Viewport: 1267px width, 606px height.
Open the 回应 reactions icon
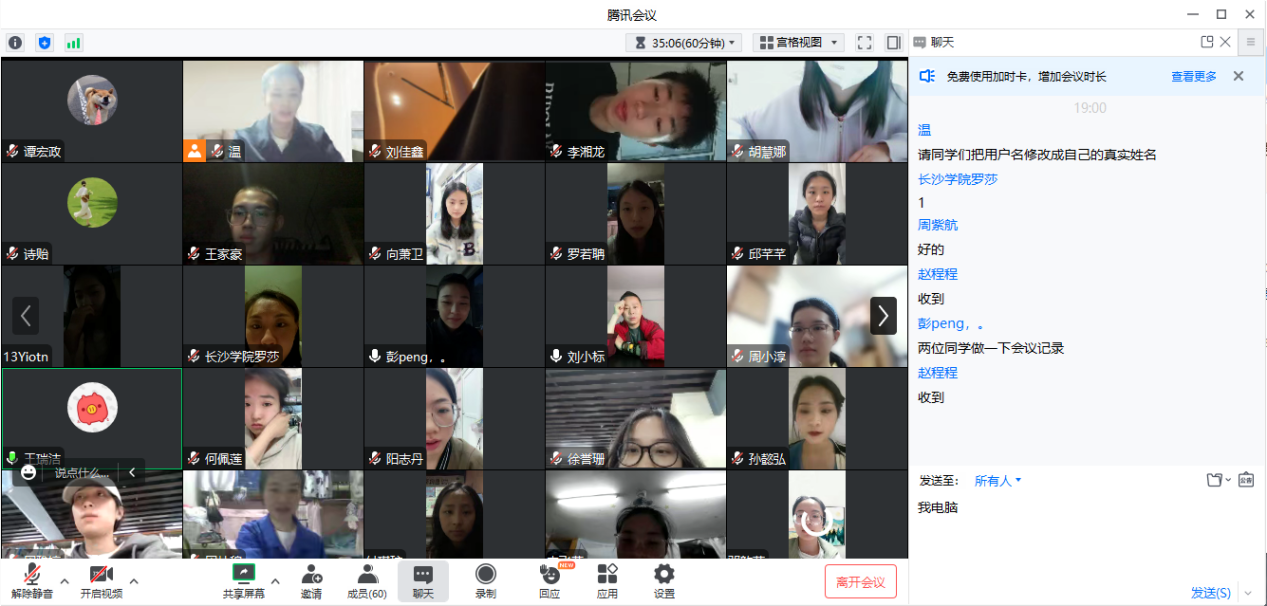point(549,576)
